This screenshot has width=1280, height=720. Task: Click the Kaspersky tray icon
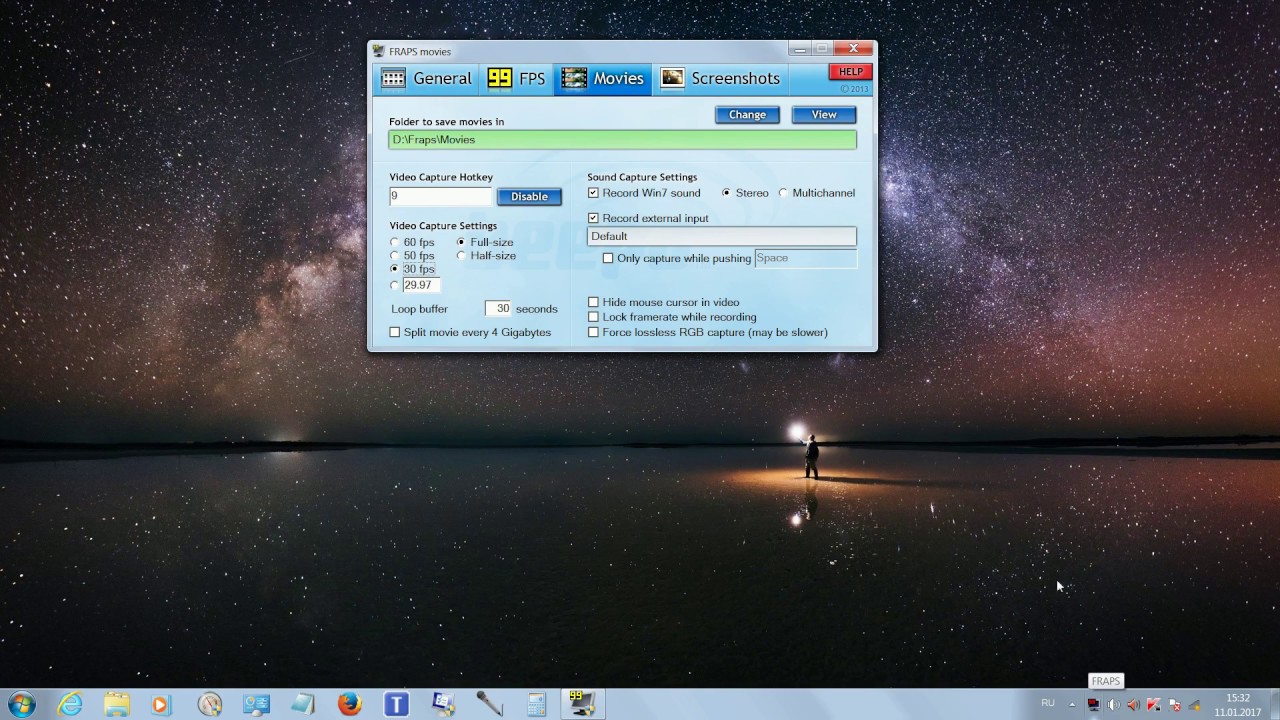1154,704
